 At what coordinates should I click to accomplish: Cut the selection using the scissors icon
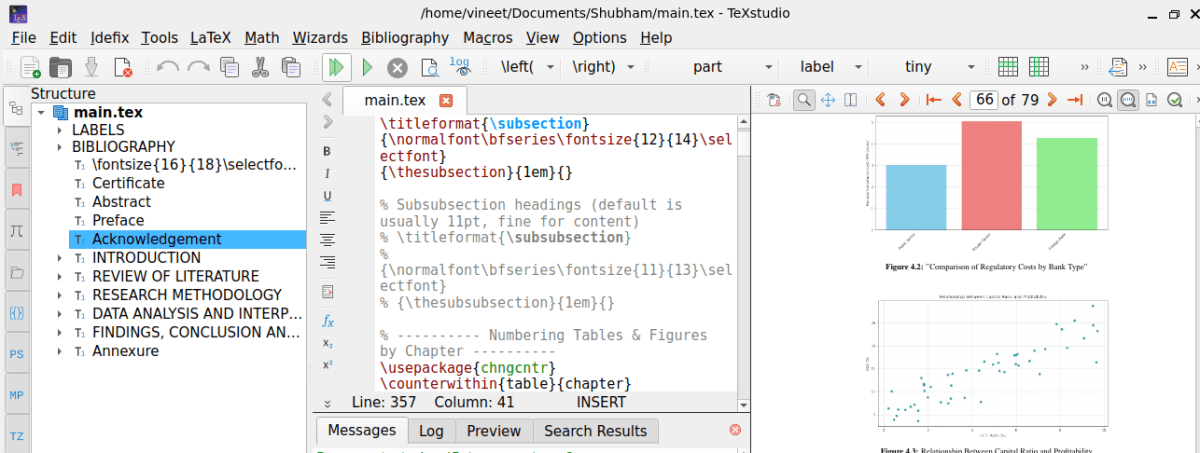(x=260, y=67)
